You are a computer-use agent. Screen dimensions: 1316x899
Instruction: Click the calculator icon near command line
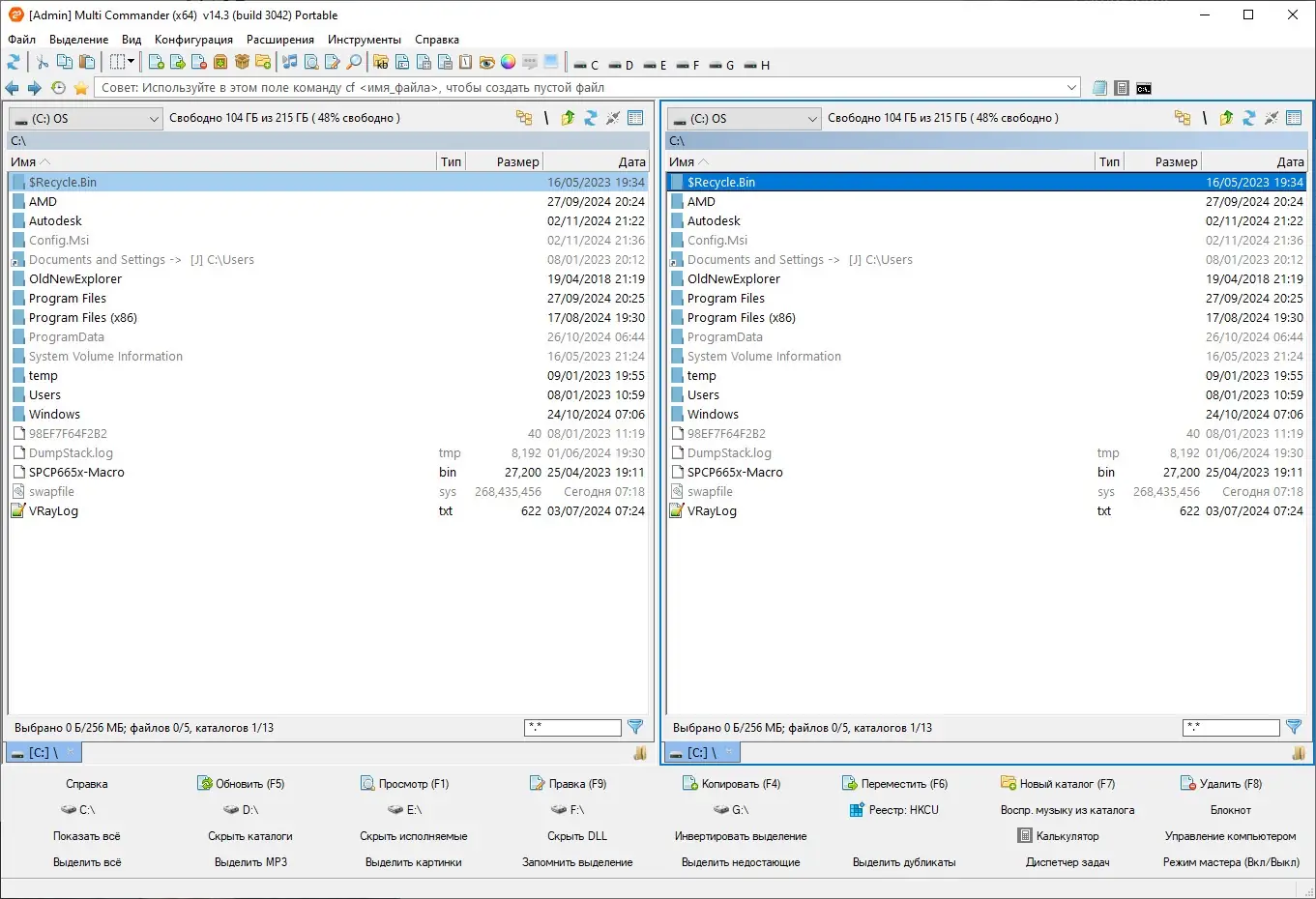click(1122, 88)
